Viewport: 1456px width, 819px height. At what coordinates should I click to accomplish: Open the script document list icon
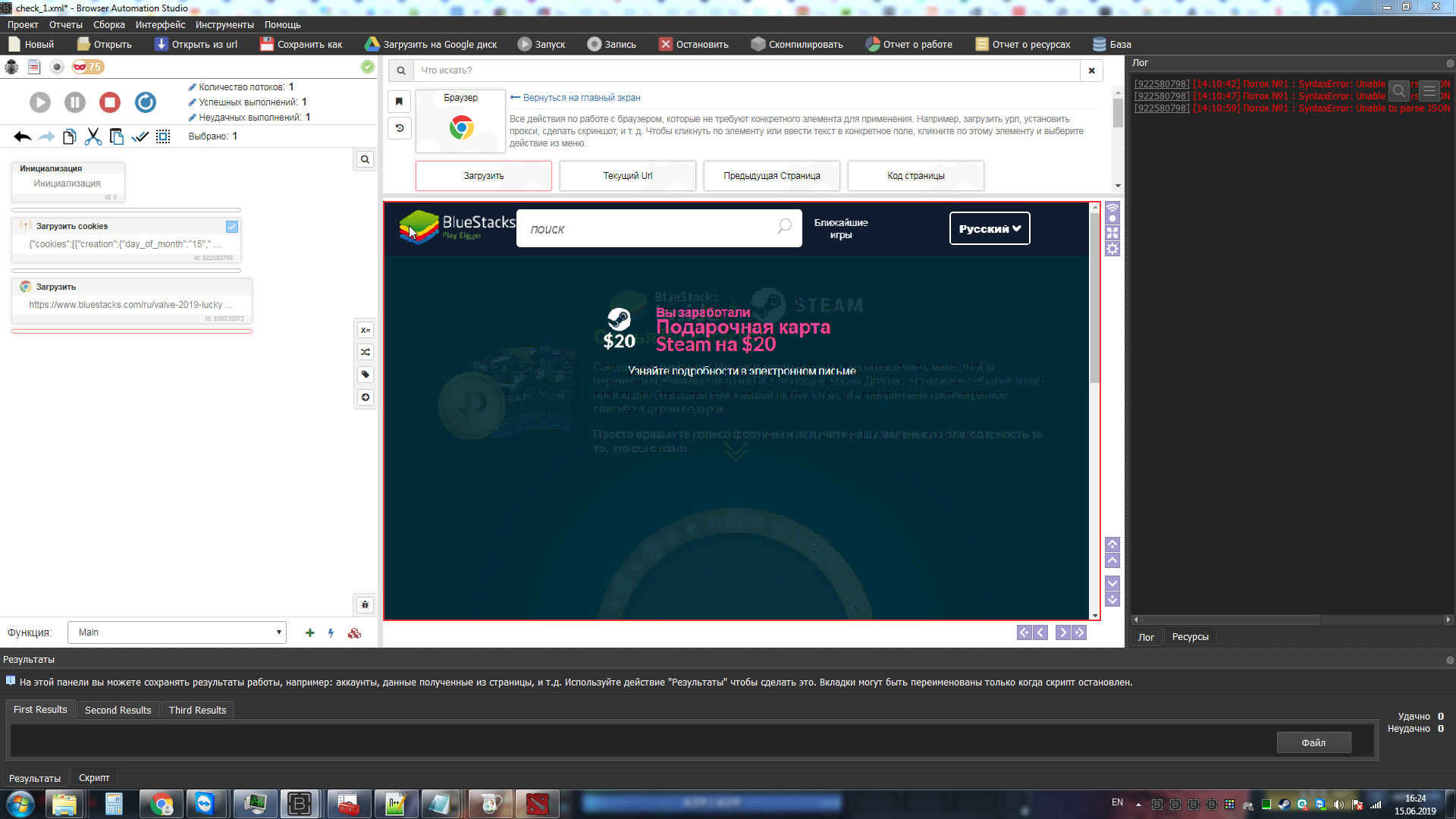click(x=34, y=67)
